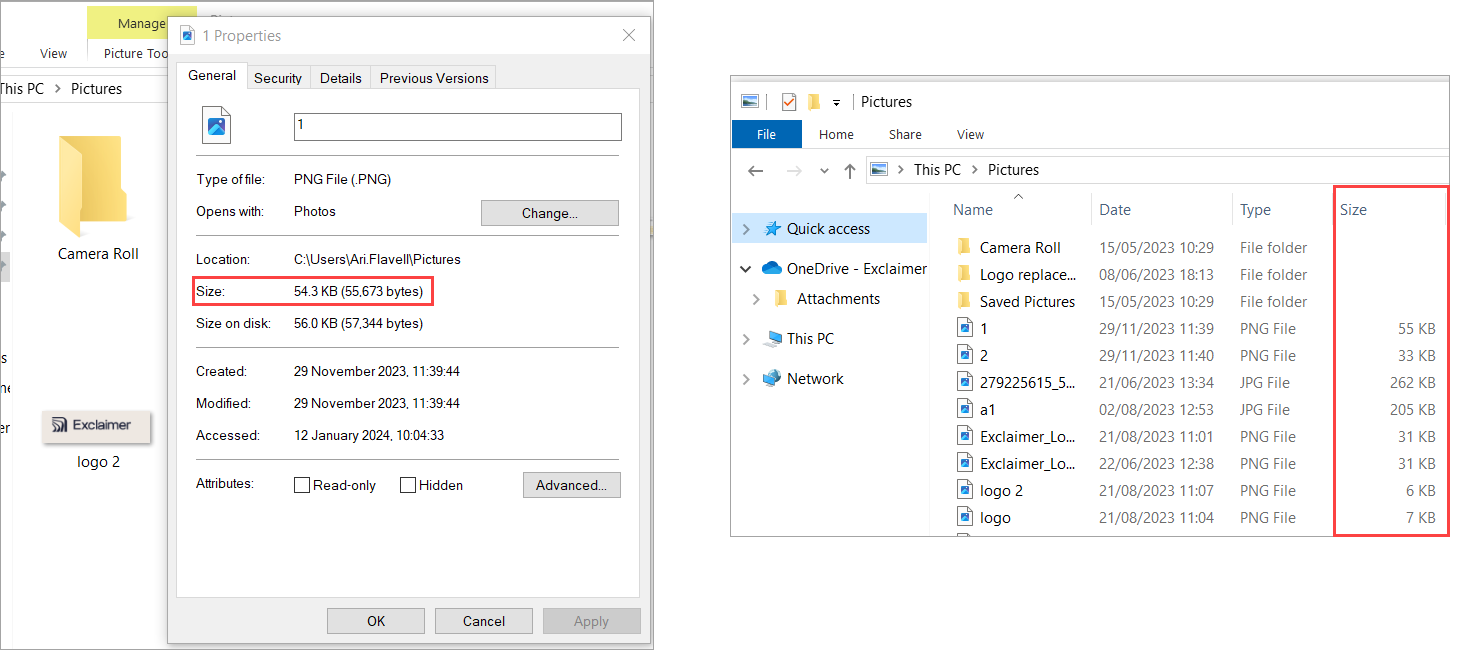1479x650 pixels.
Task: Click the Properties checkmark icon in quick access toolbar
Action: pyautogui.click(x=788, y=100)
